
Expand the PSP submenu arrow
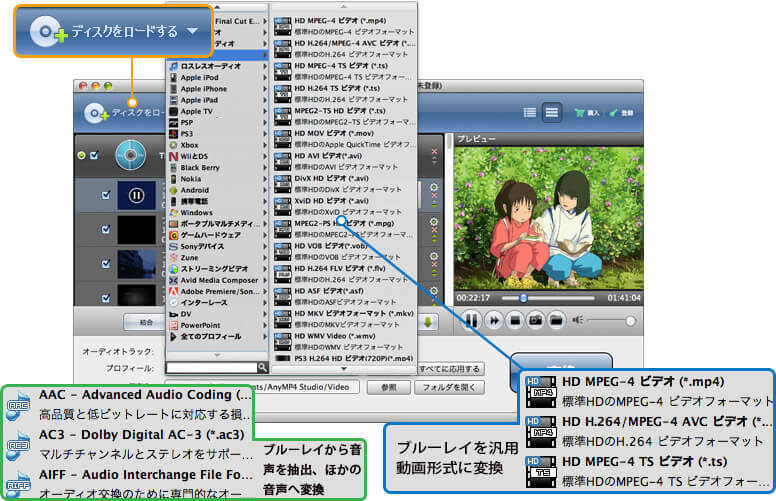(265, 123)
